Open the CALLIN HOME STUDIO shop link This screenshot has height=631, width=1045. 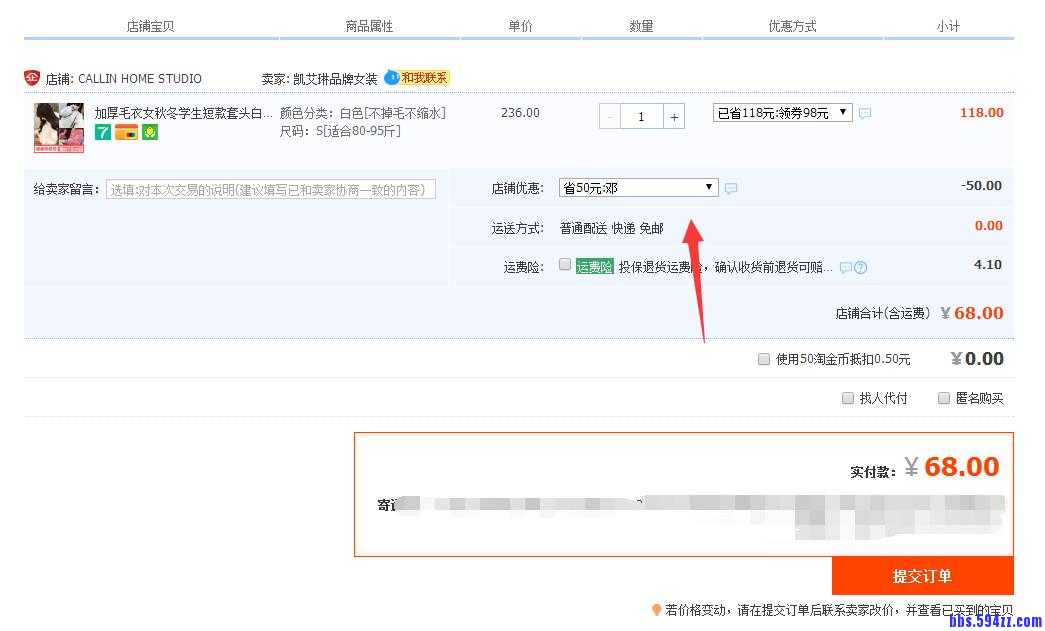[139, 78]
